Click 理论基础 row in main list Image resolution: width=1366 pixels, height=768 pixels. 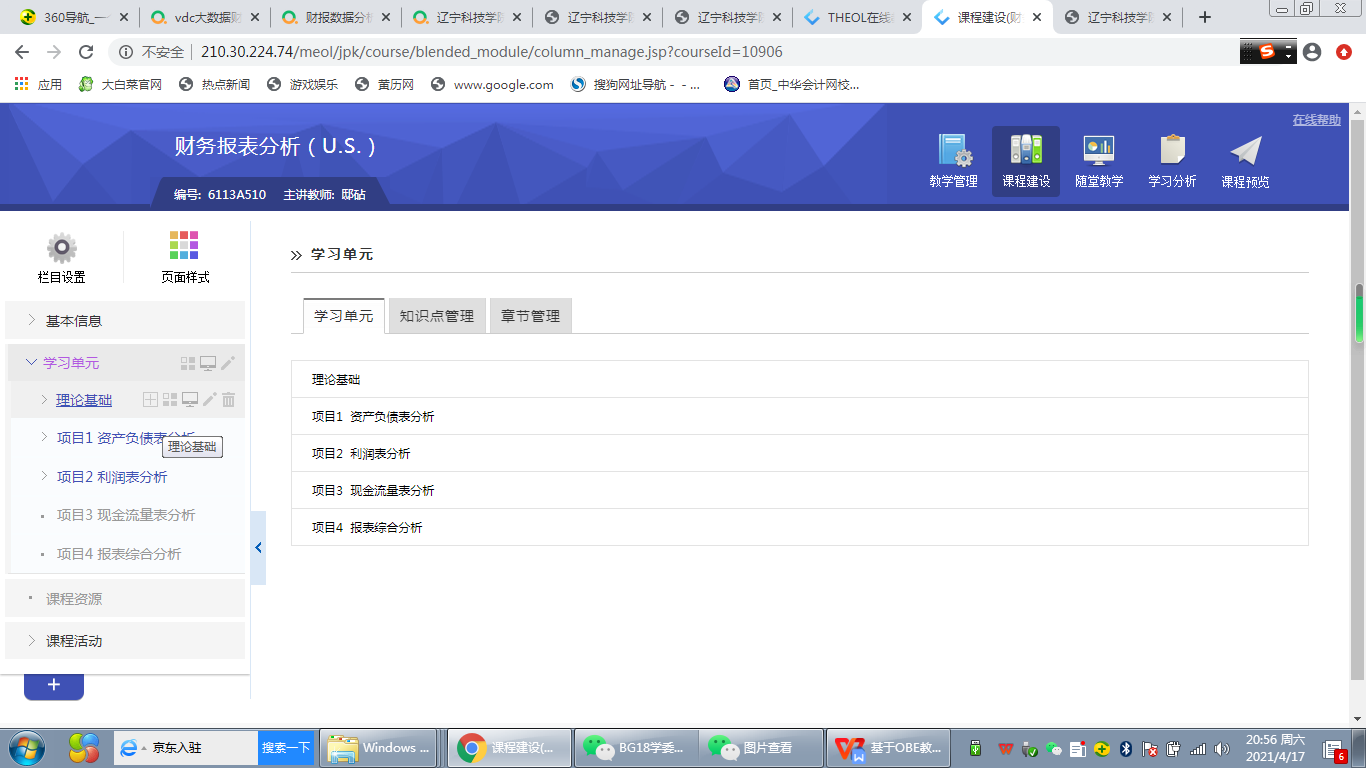[799, 380]
